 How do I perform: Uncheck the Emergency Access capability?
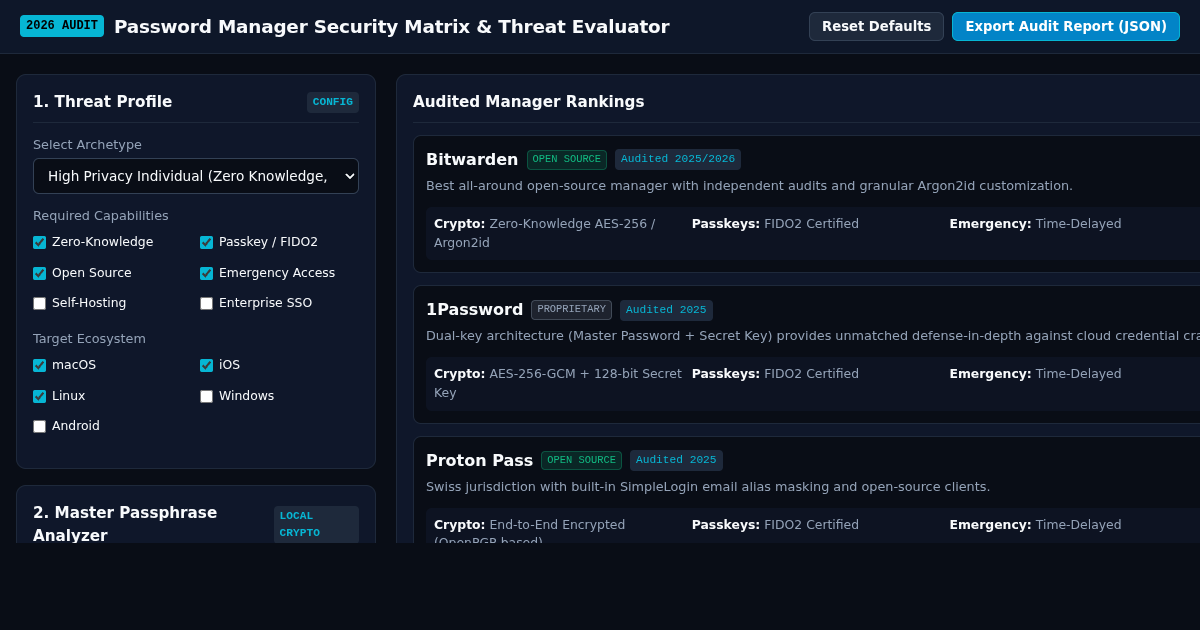point(206,273)
